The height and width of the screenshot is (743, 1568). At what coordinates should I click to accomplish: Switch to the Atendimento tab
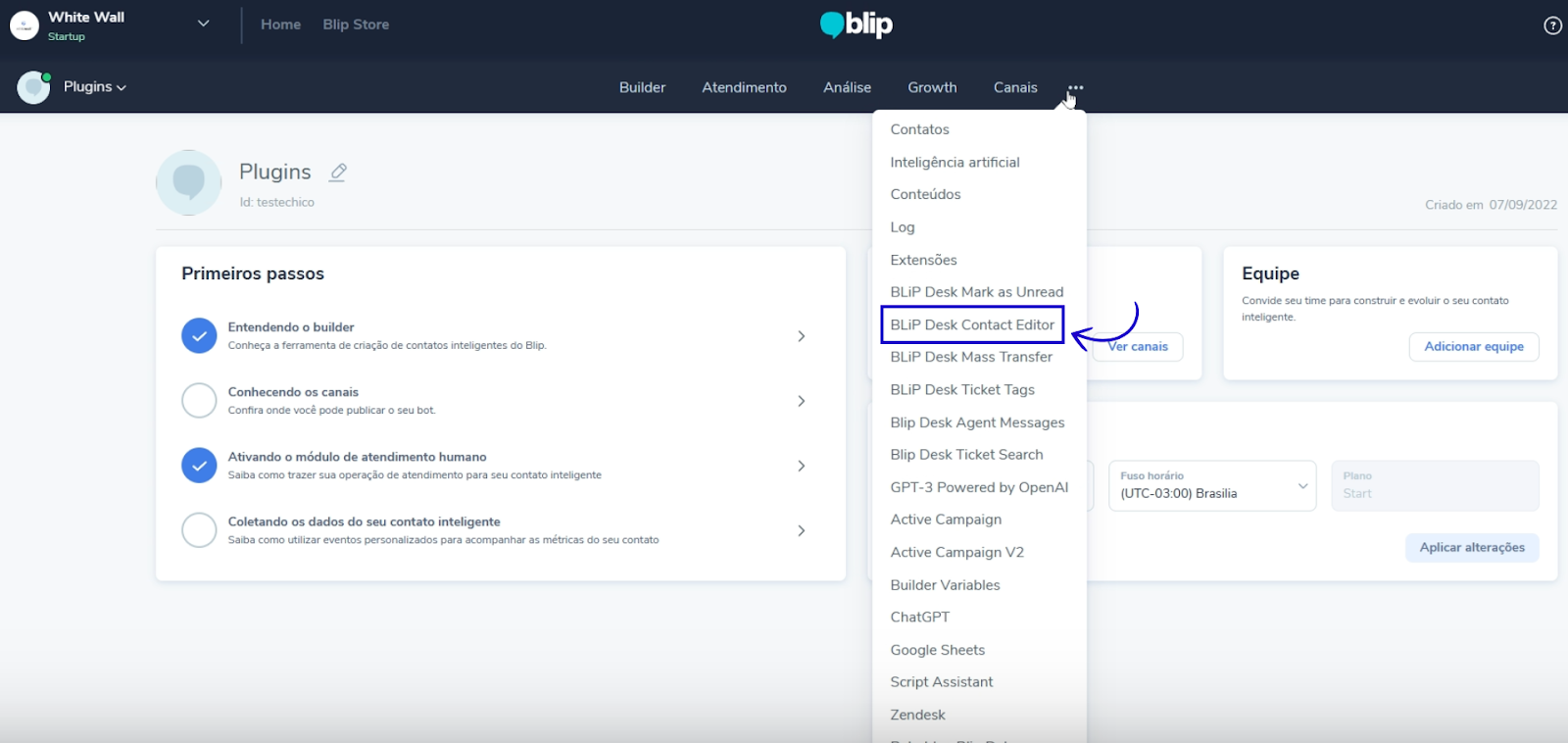pos(744,87)
